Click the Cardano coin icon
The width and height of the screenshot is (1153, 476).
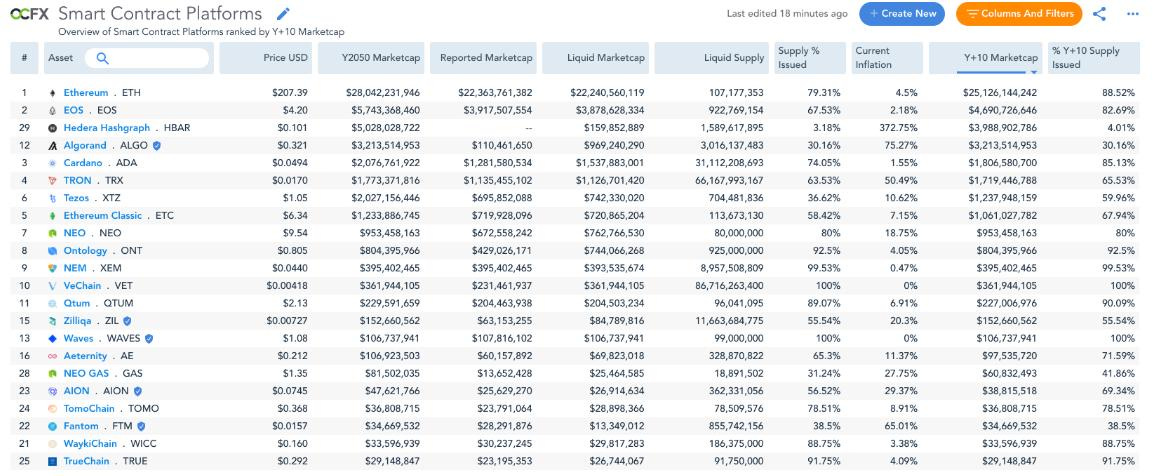[52, 163]
